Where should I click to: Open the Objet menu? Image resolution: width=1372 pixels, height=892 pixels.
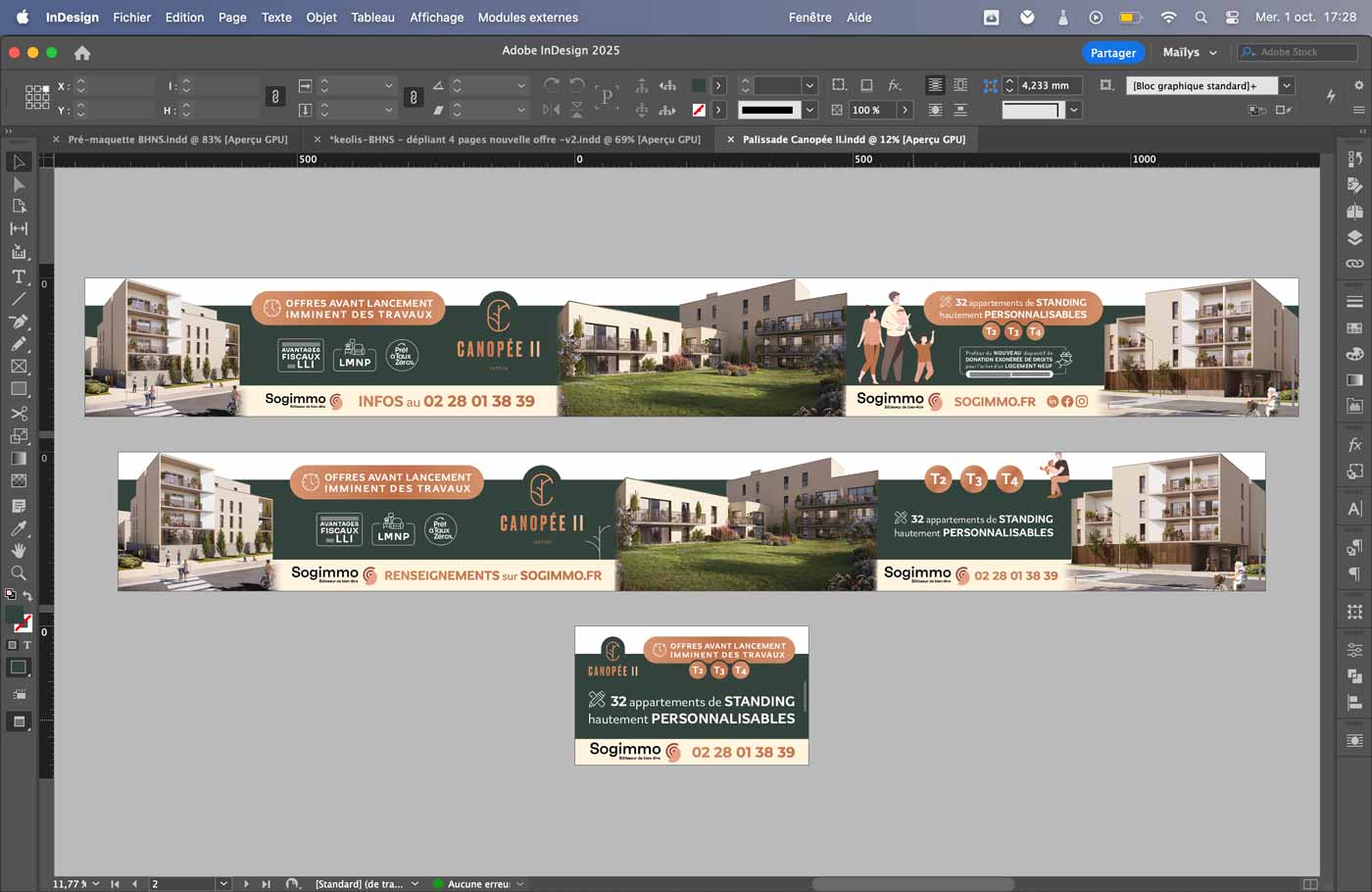[320, 18]
